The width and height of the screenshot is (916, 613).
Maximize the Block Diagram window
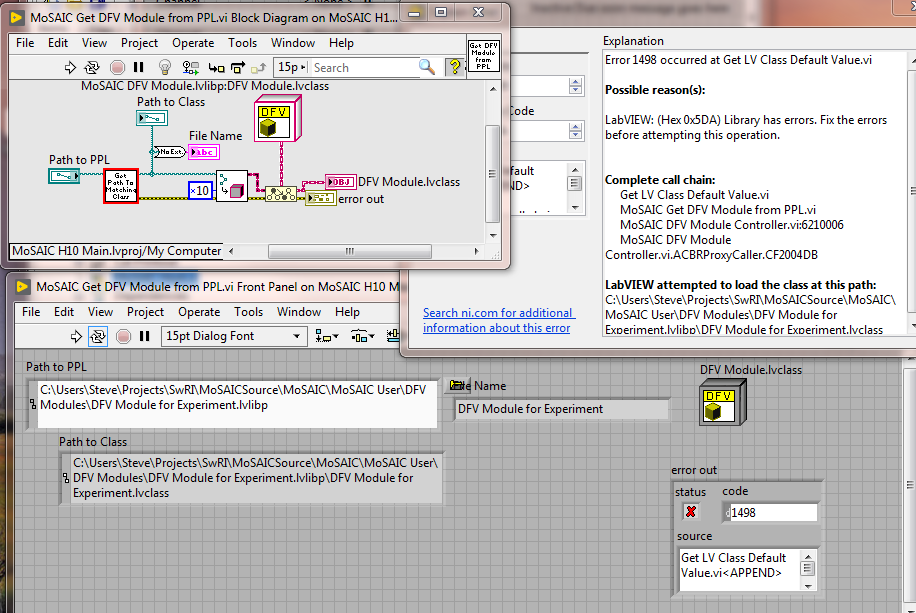coord(441,12)
